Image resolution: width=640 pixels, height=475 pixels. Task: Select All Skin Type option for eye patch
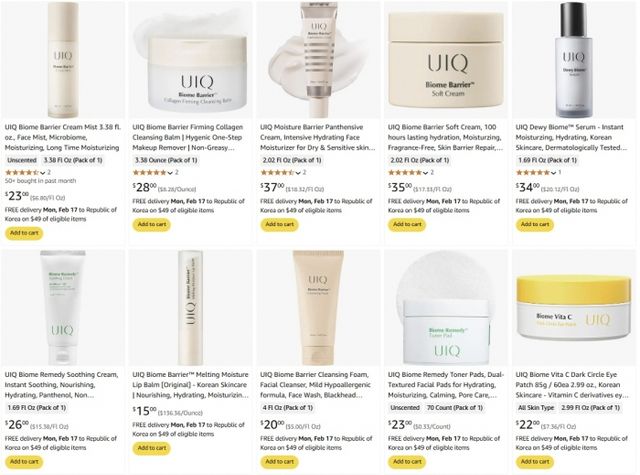point(536,408)
